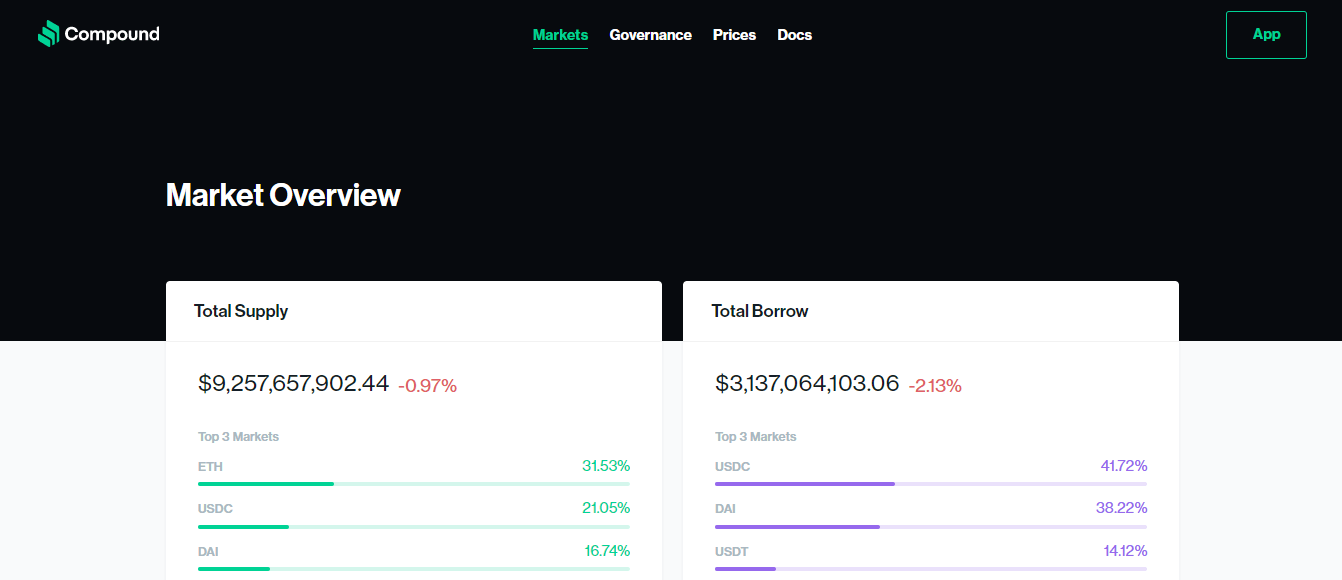The height and width of the screenshot is (580, 1342).
Task: Click the 38.22% DAI borrow share
Action: [1121, 508]
